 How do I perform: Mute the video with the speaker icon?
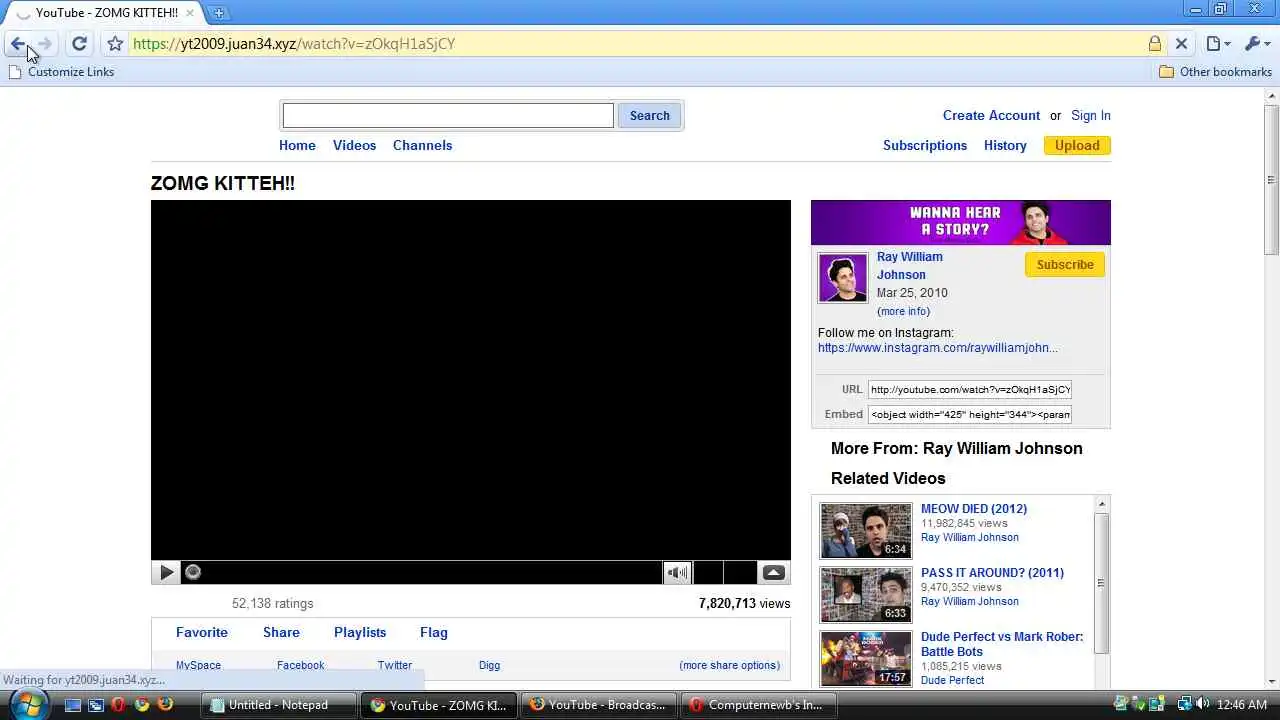coord(677,573)
